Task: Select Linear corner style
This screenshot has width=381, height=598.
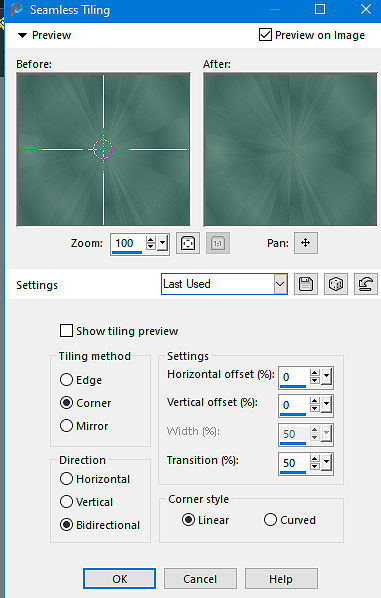Action: 188,519
